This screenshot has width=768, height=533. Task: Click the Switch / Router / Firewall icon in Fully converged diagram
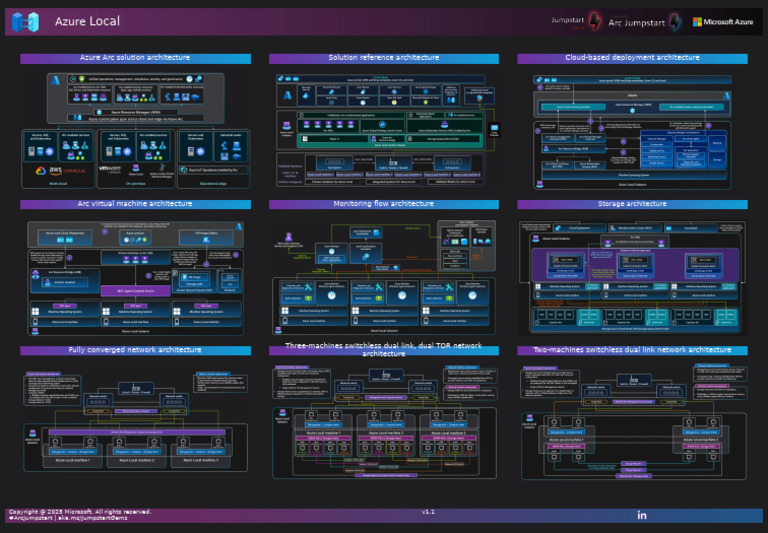(x=136, y=388)
